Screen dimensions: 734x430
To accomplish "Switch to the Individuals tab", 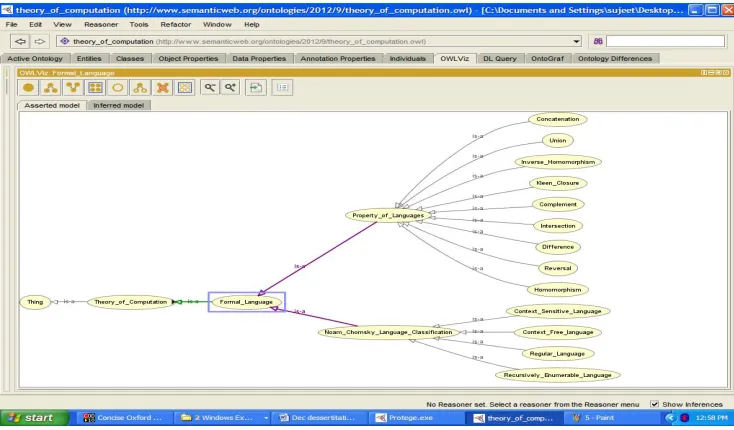I will click(x=408, y=58).
